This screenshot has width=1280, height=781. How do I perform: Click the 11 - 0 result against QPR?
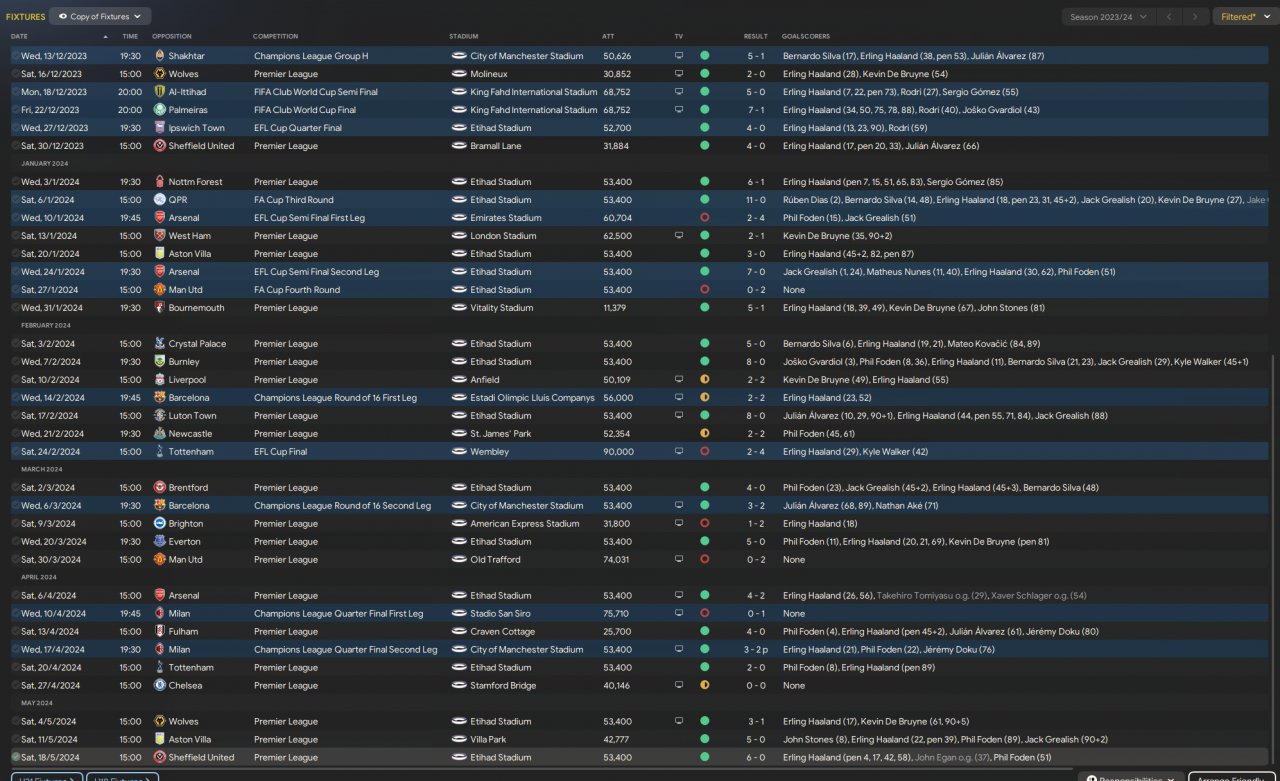pos(756,200)
